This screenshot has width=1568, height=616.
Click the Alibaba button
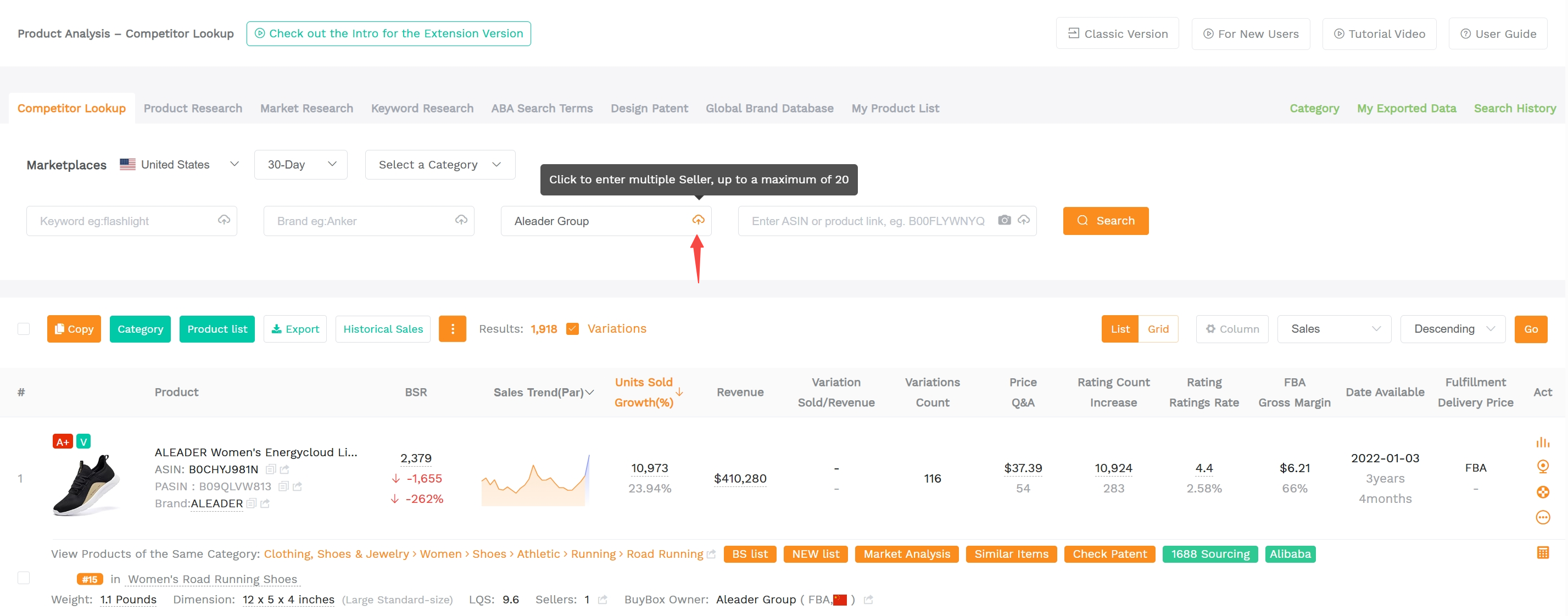(1290, 554)
